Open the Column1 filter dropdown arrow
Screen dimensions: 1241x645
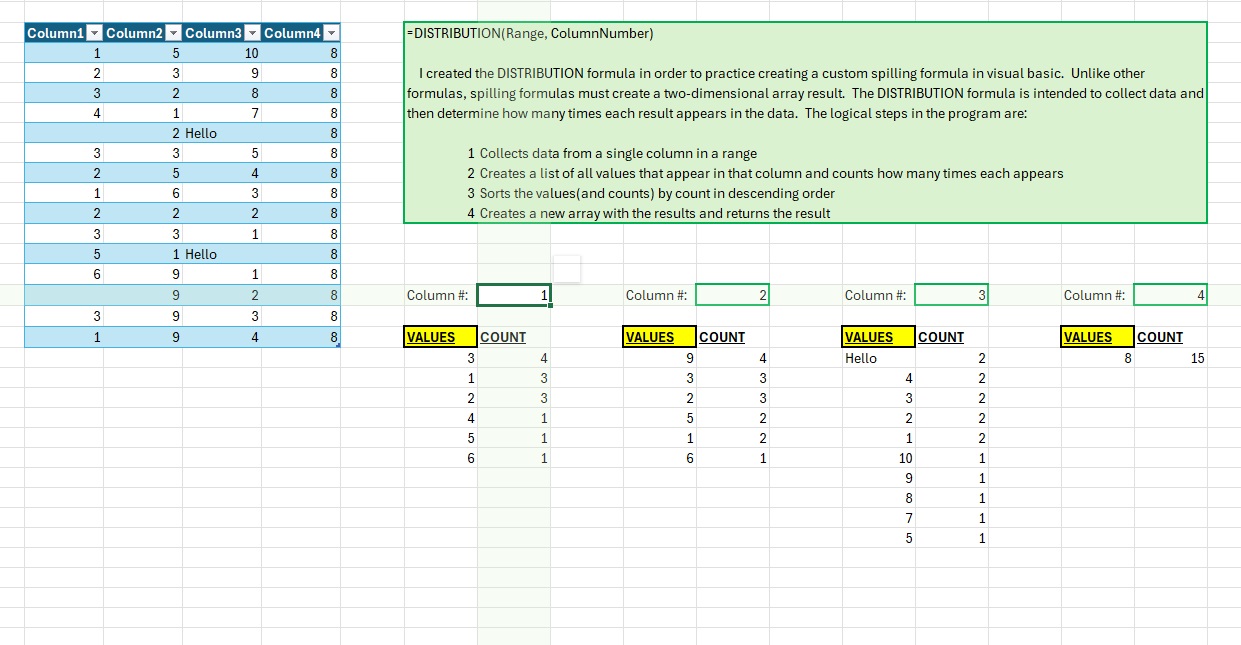tap(95, 34)
